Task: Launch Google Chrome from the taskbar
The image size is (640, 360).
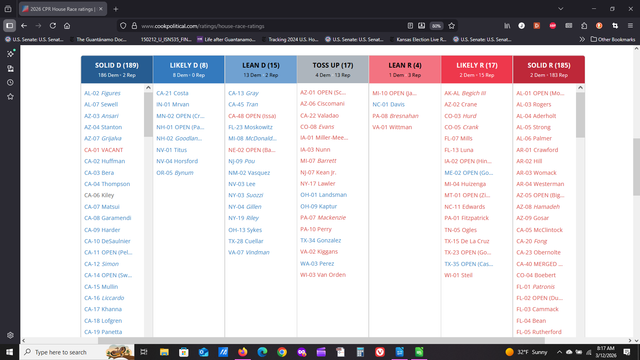Action: (x=282, y=352)
